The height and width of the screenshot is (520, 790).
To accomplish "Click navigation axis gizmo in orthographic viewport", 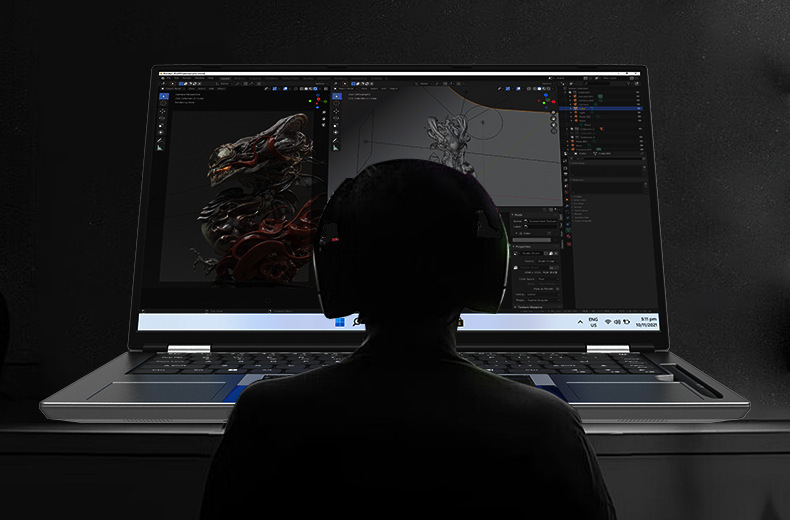I will coord(547,101).
